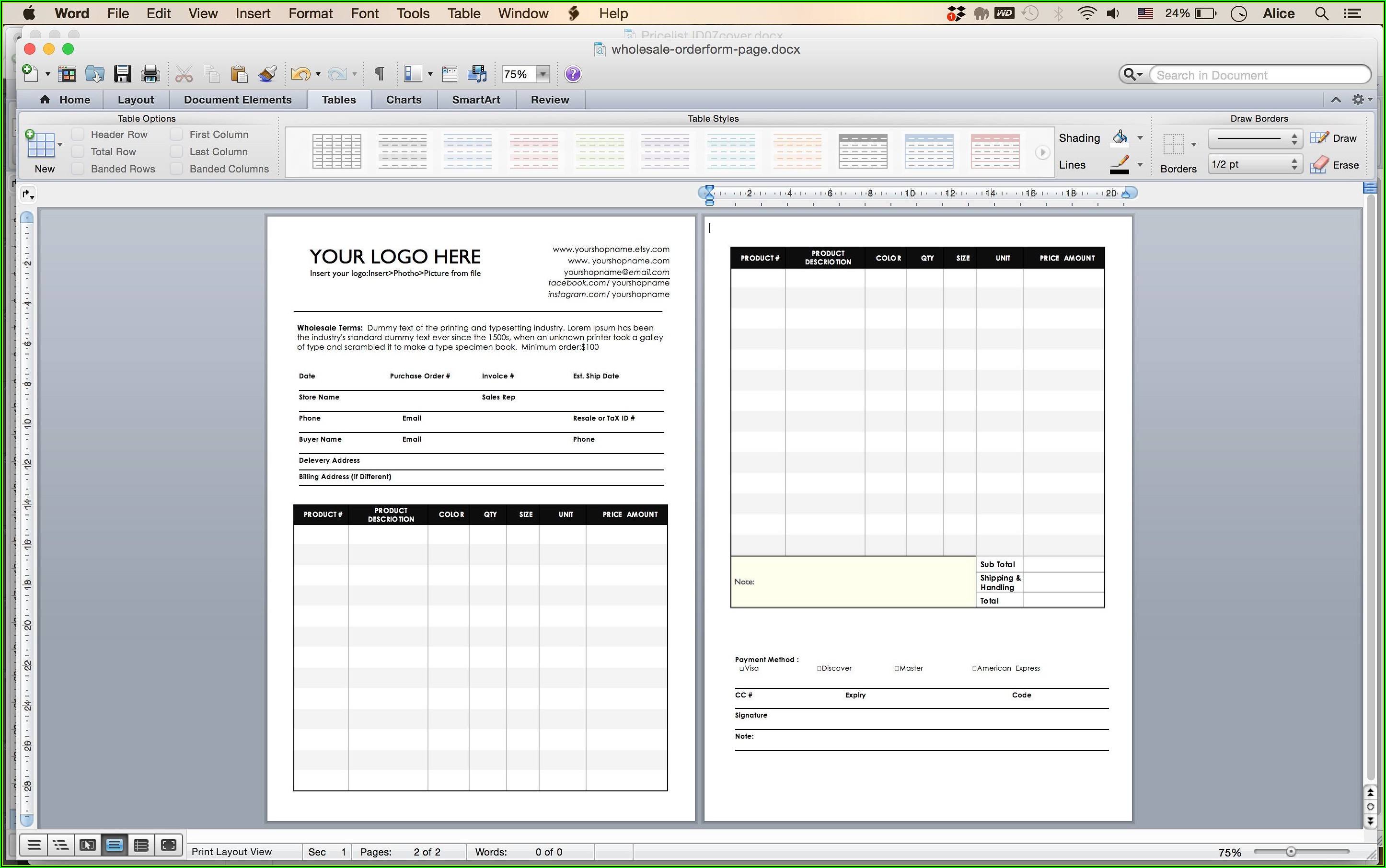This screenshot has height=868, width=1386.
Task: Enable the Header Row checkbox
Action: coord(78,134)
